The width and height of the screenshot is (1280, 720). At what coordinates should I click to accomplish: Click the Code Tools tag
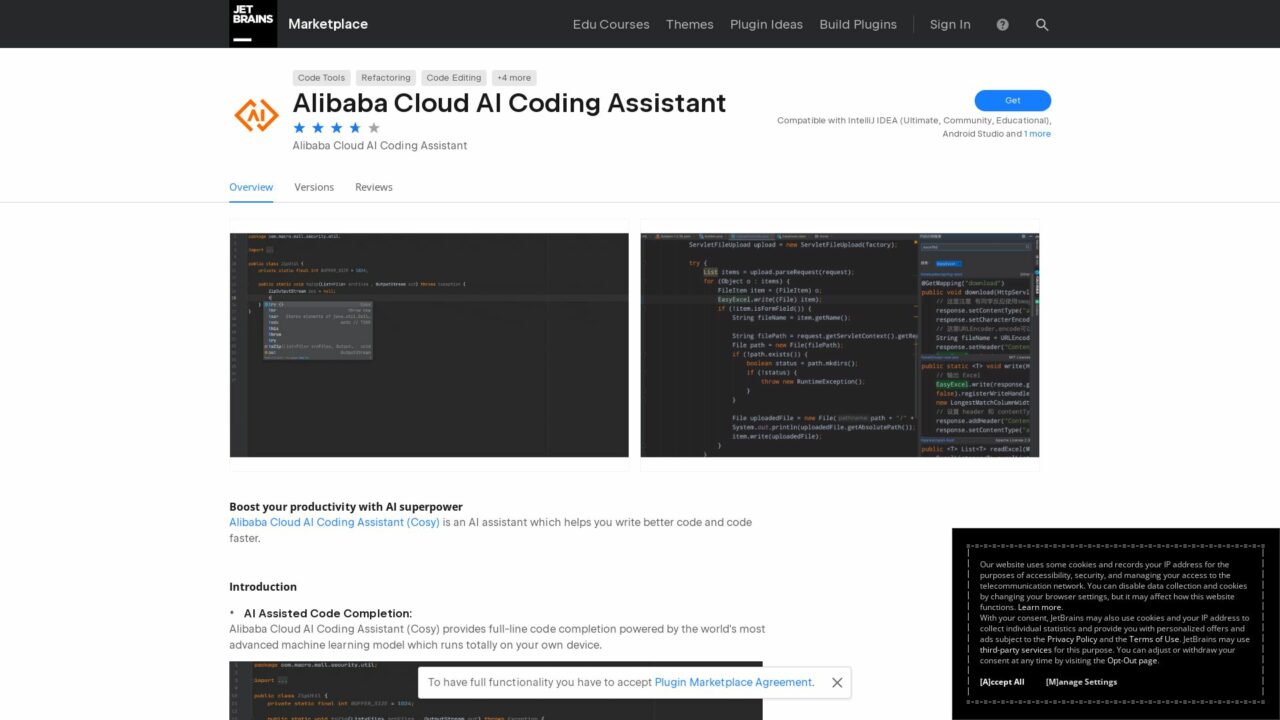pyautogui.click(x=321, y=77)
